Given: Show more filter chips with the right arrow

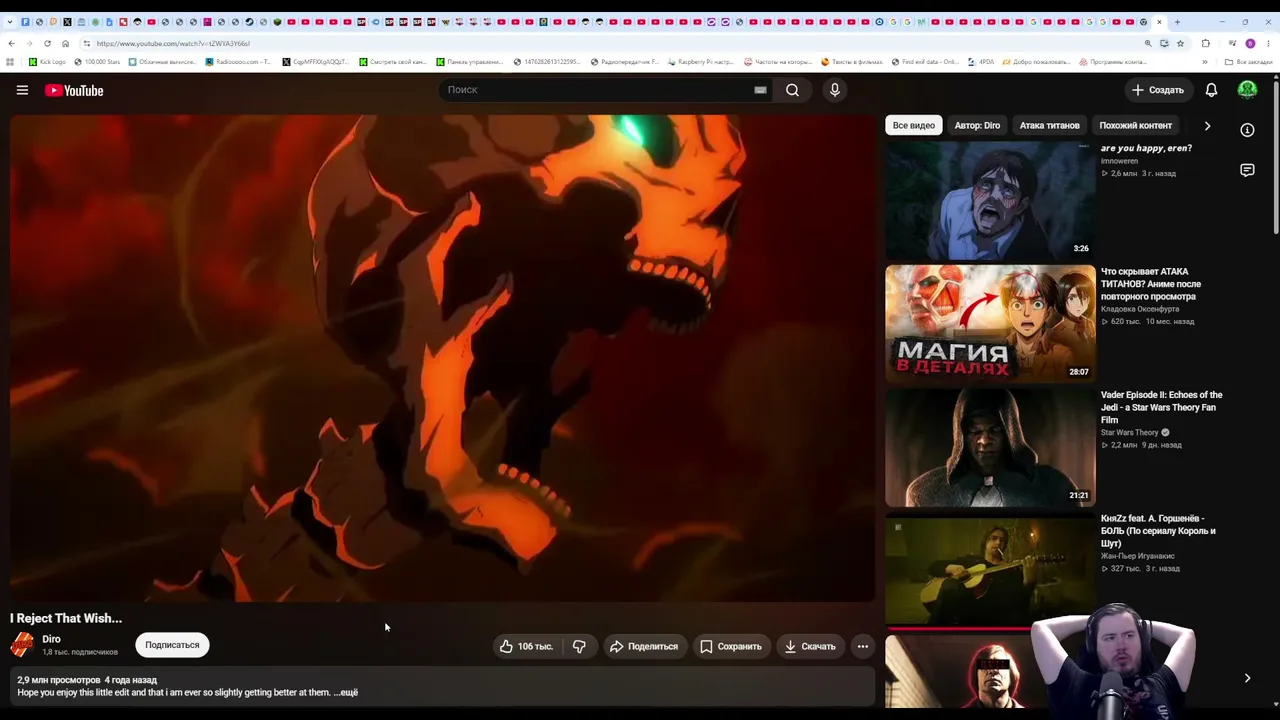Looking at the screenshot, I should [x=1207, y=126].
